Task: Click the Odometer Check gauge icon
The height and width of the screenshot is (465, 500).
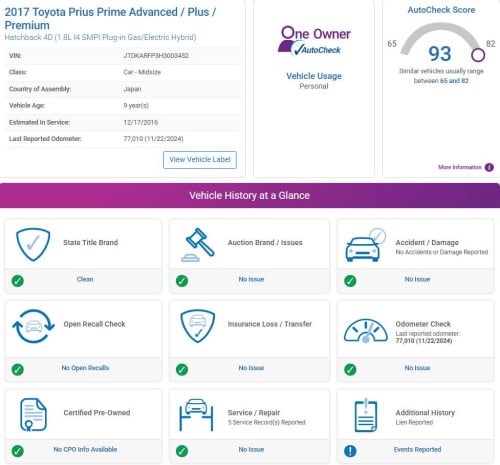Action: pos(366,331)
